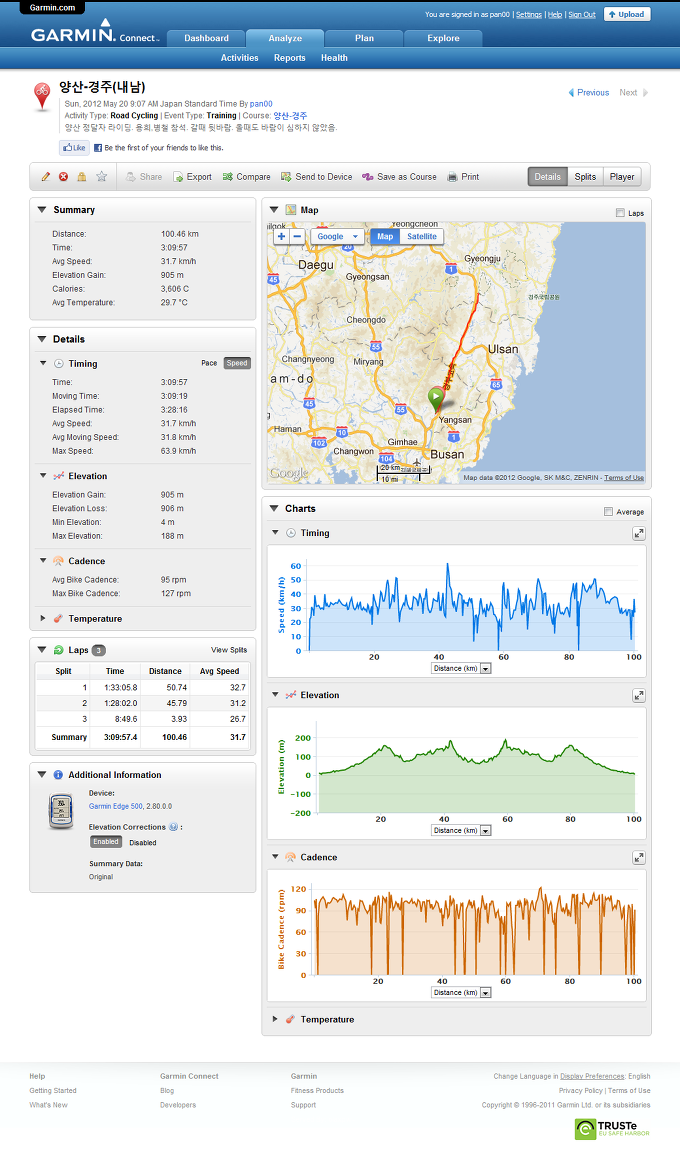This screenshot has height=1163, width=680.
Task: Click the TRUSTe certification badge
Action: point(613,1128)
